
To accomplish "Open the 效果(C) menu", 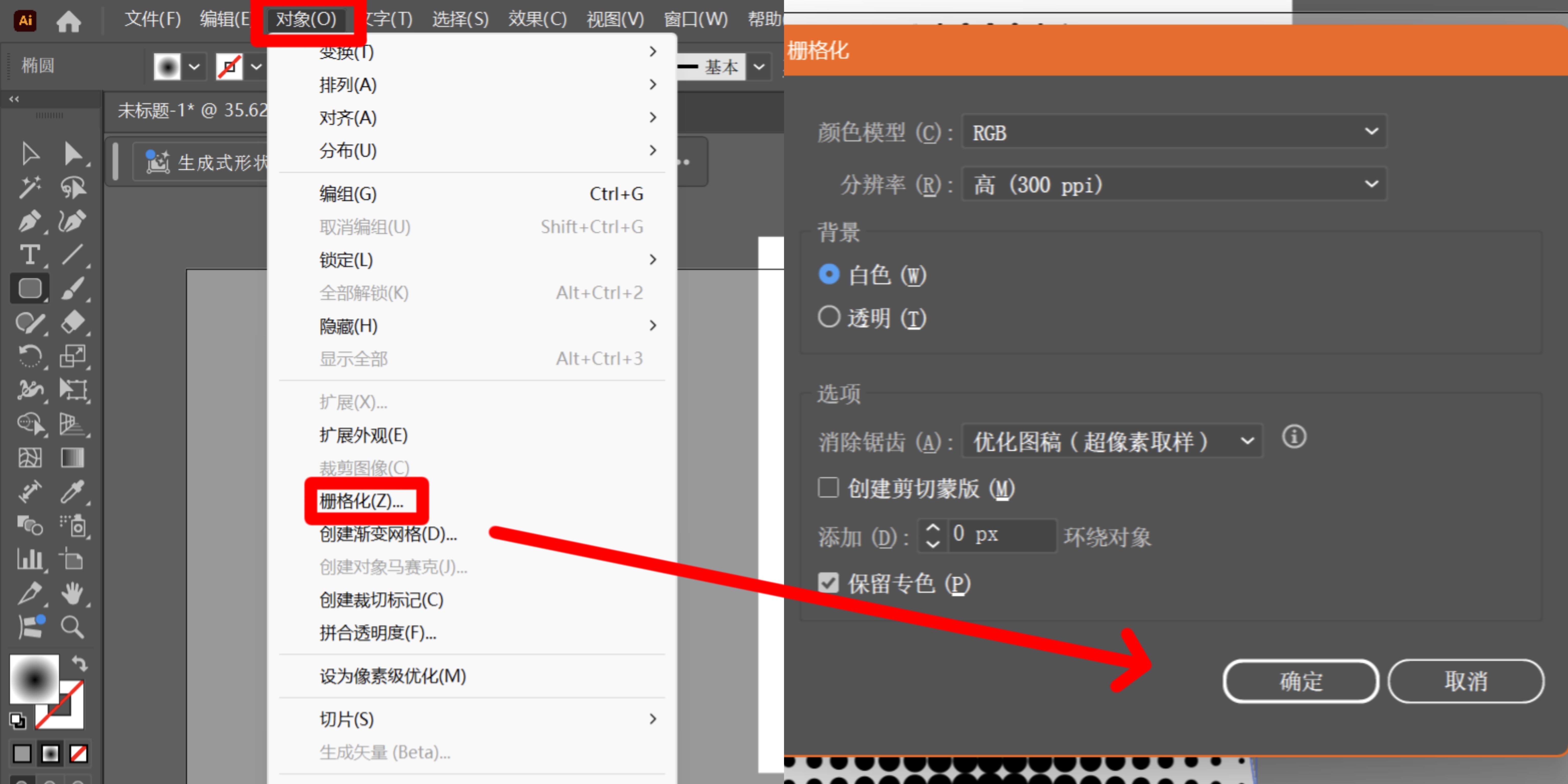I will [537, 19].
